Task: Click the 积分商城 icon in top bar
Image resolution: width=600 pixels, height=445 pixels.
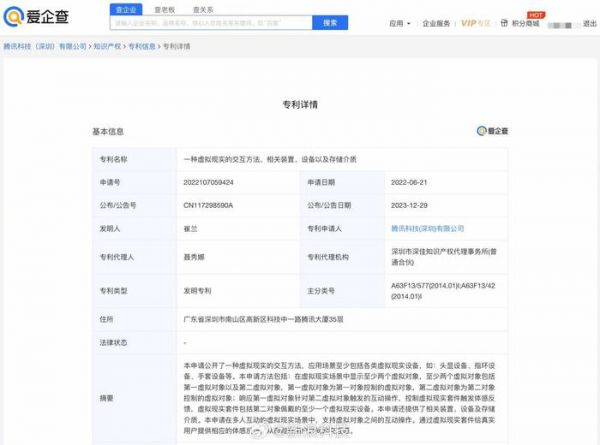Action: point(505,23)
